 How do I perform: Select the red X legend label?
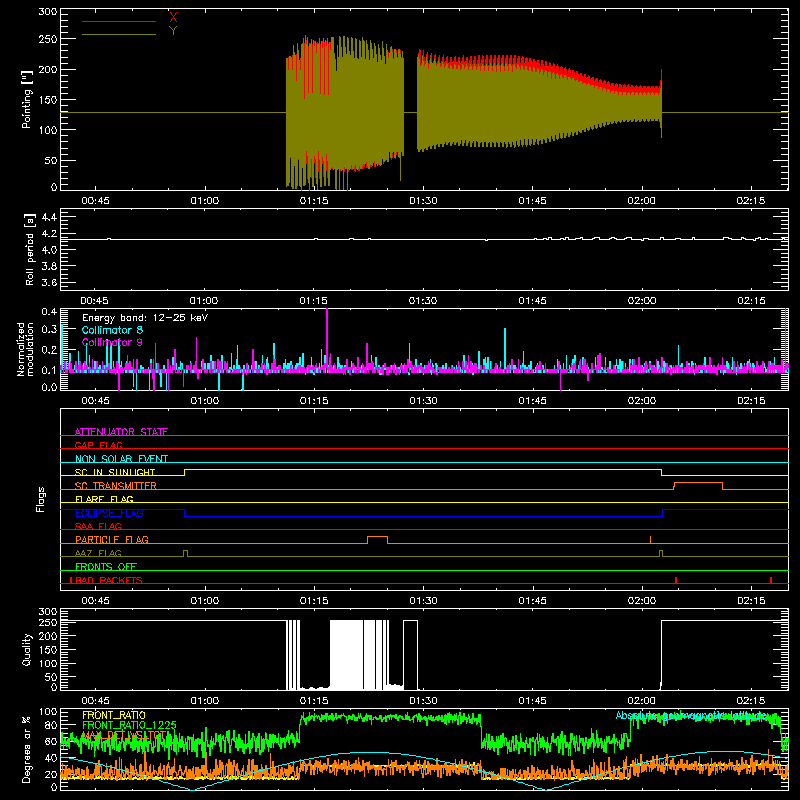(173, 17)
